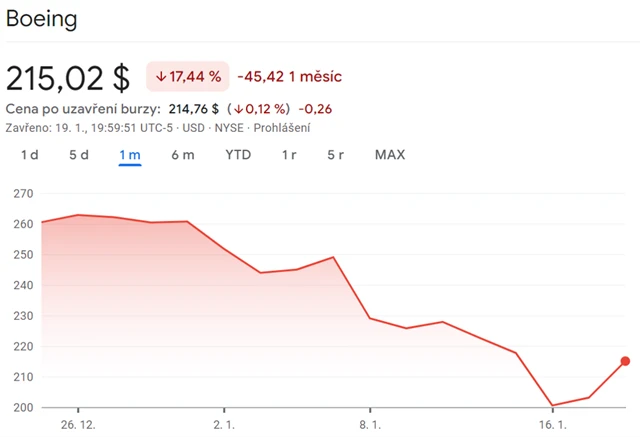Viewport: 640px width, 437px height.
Task: Click the 8. 1. date axis label
Action: click(370, 424)
